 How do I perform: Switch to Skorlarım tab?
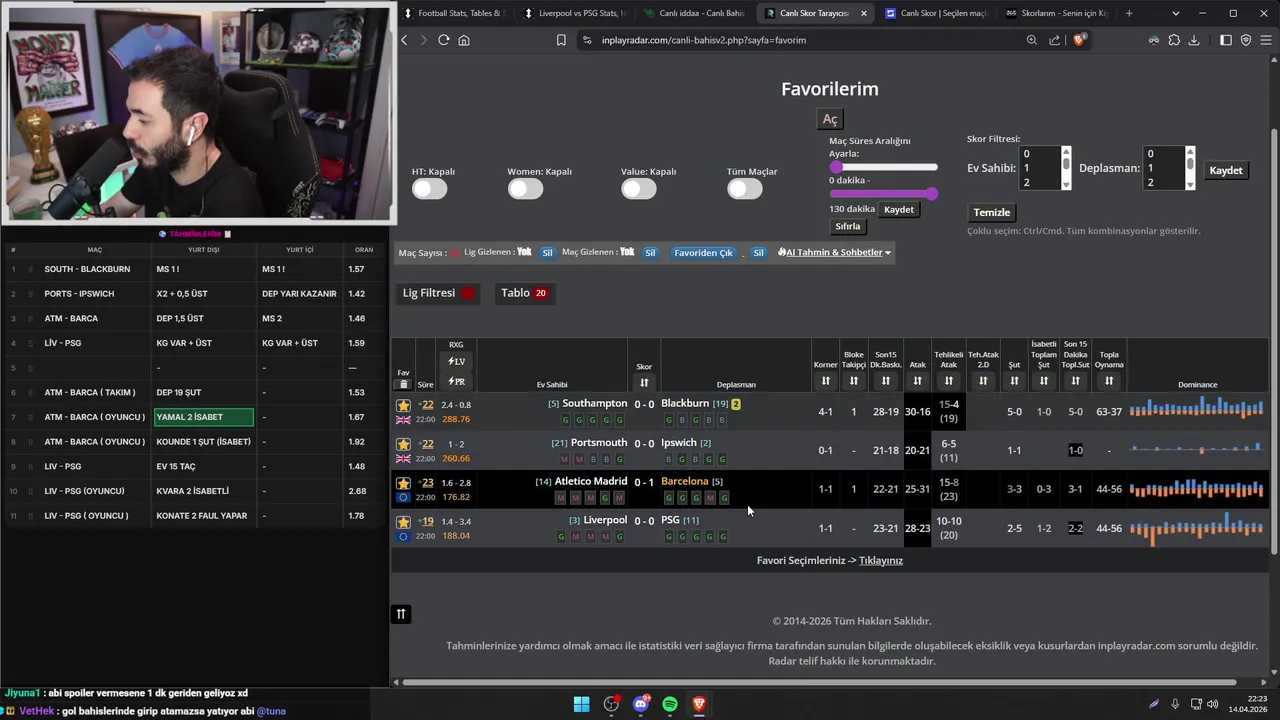tap(1056, 13)
